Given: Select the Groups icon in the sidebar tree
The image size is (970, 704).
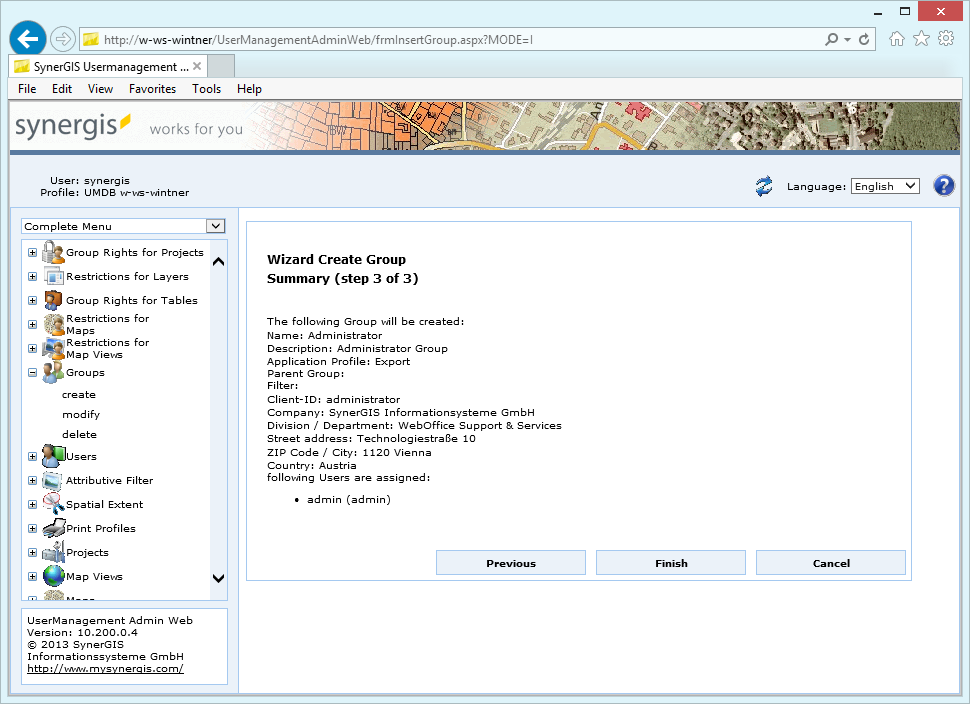Looking at the screenshot, I should [52, 372].
